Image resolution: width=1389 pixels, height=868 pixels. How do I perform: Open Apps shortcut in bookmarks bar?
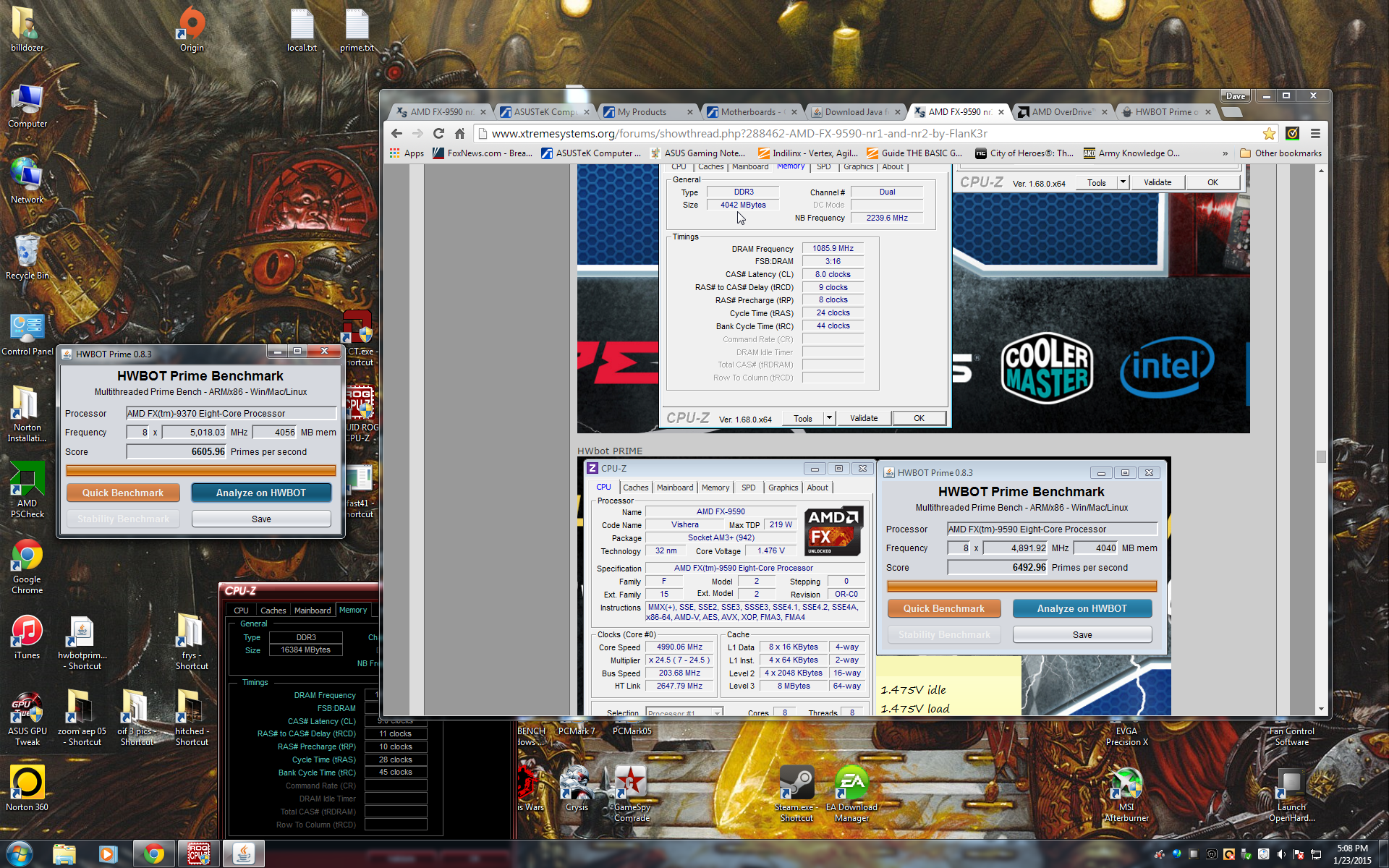click(407, 153)
